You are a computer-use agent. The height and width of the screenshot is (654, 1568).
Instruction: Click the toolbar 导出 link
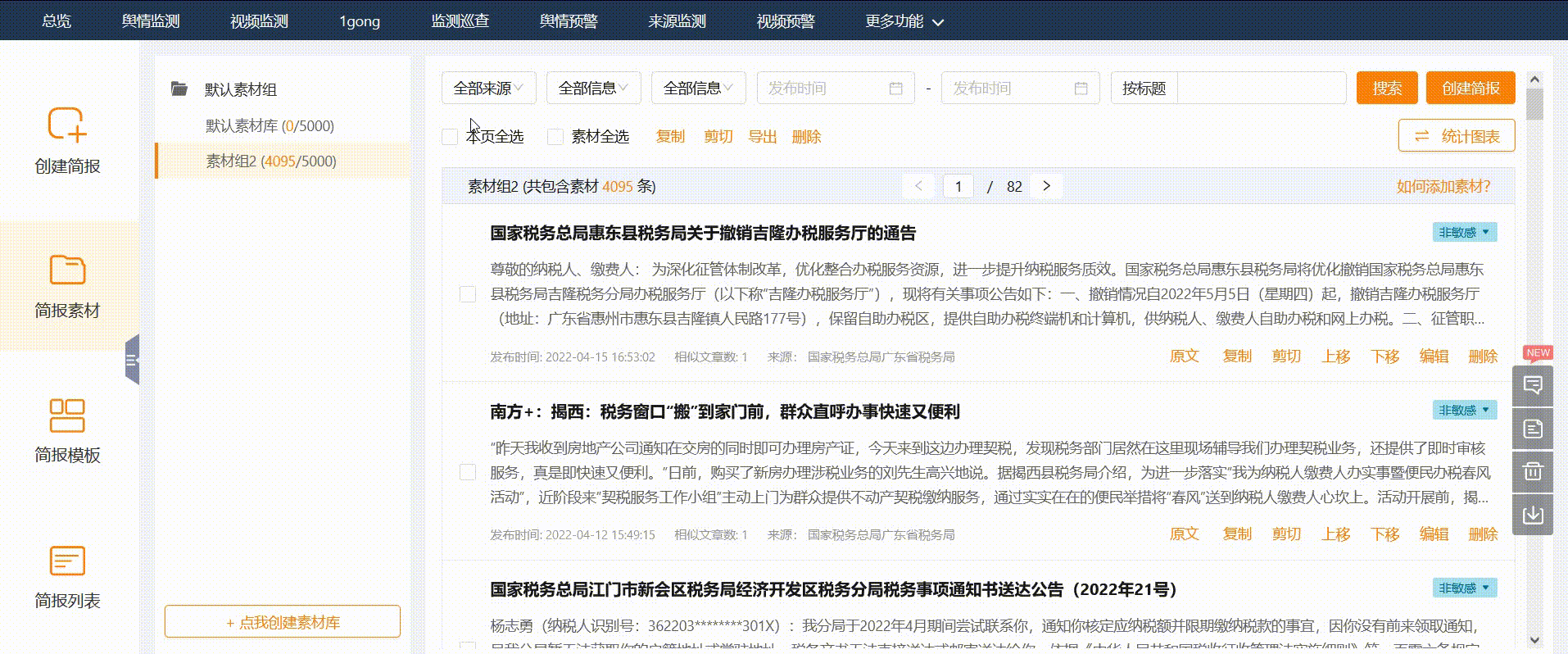pos(762,137)
